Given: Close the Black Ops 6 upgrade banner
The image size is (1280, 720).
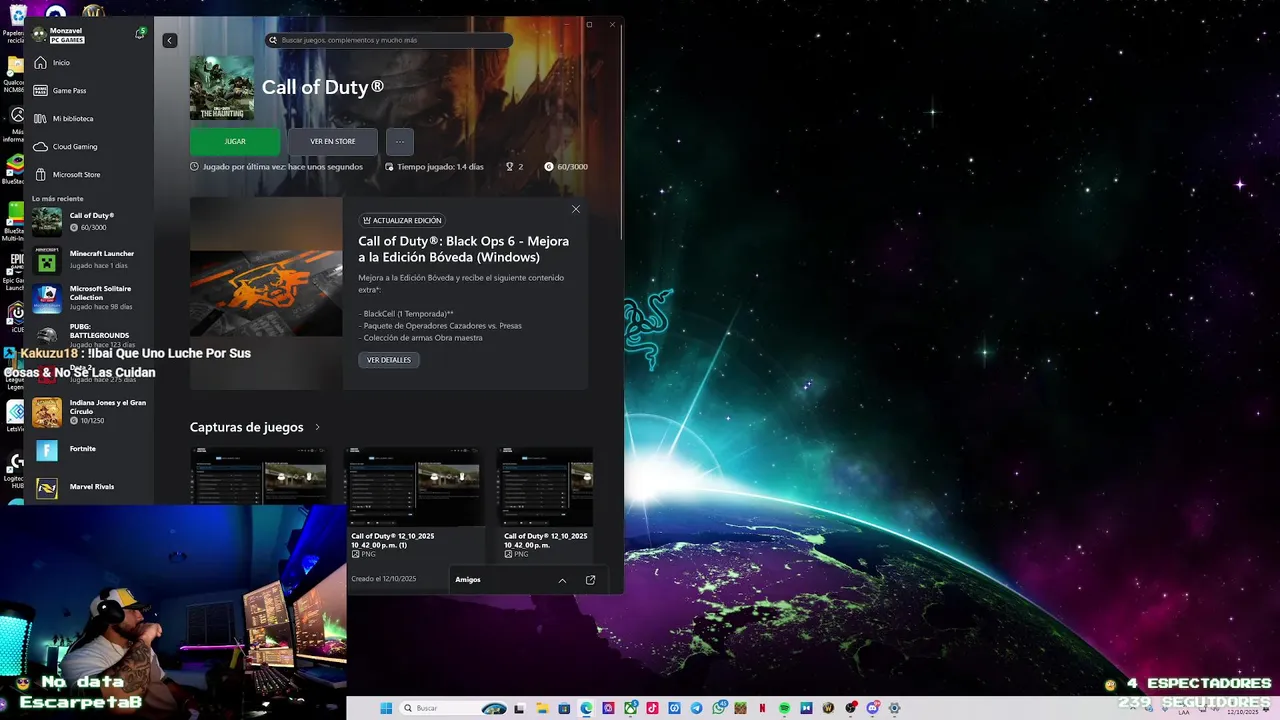Looking at the screenshot, I should click(x=575, y=209).
